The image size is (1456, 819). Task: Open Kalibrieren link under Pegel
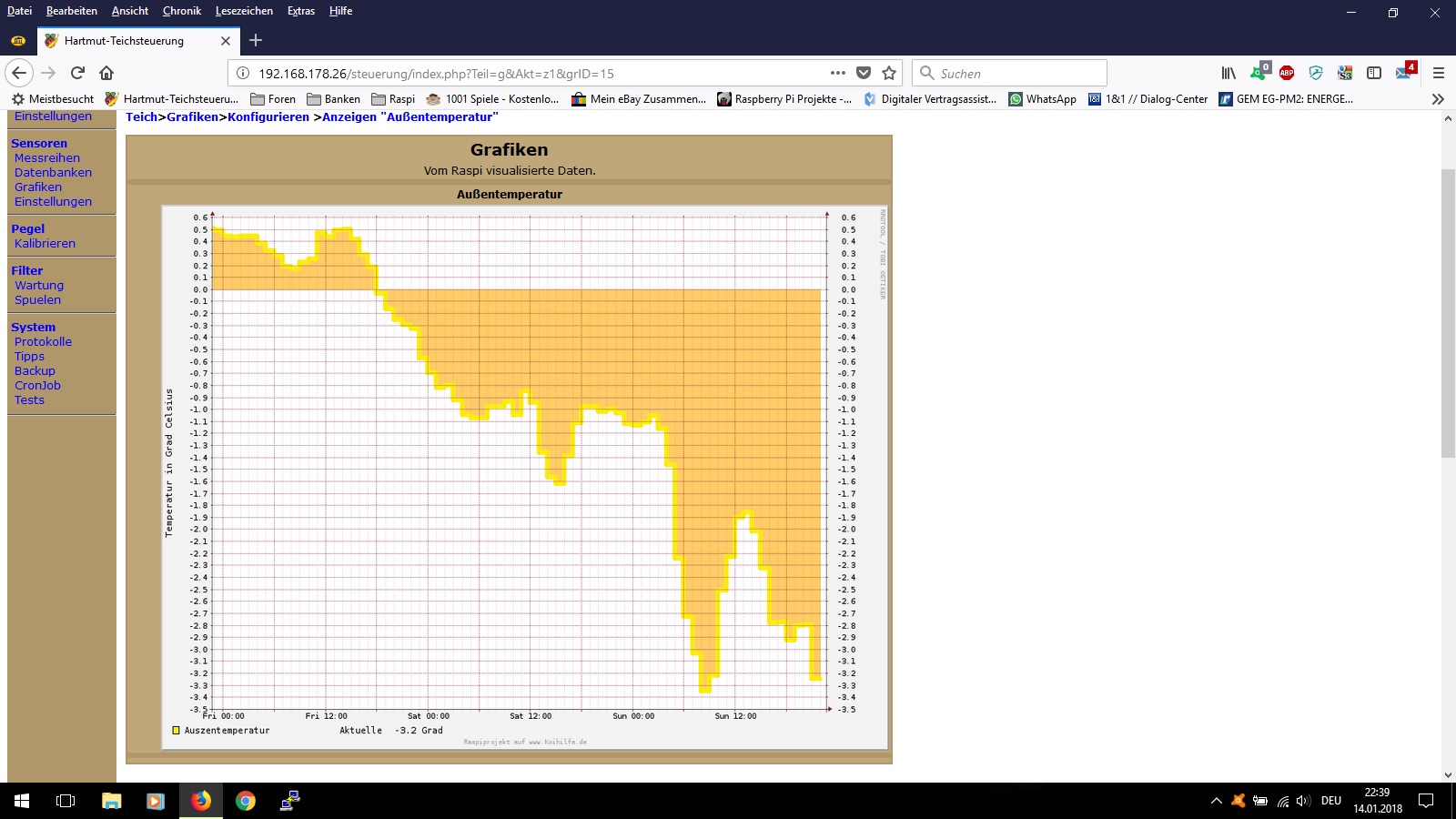pos(45,244)
